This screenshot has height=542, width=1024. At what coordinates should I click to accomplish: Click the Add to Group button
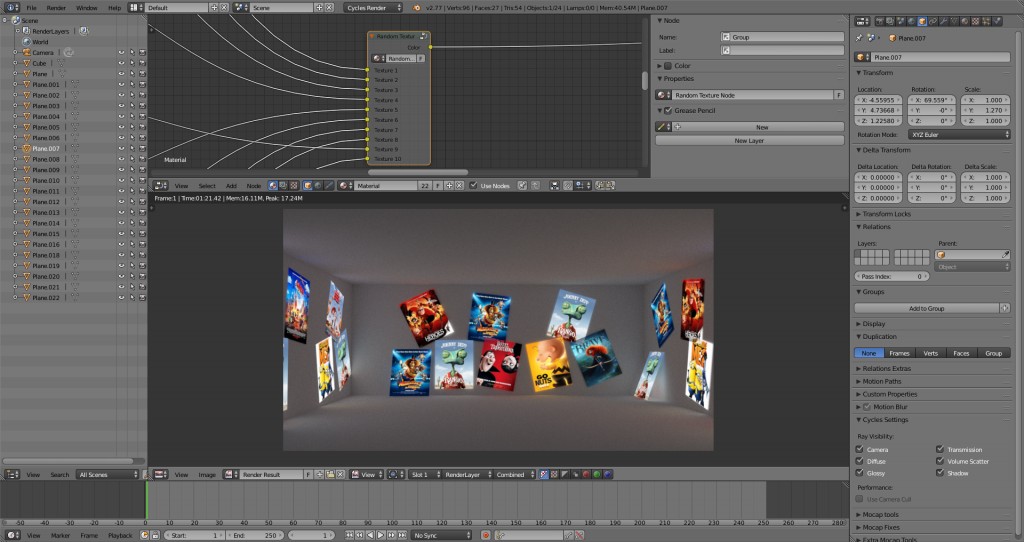pyautogui.click(x=926, y=308)
